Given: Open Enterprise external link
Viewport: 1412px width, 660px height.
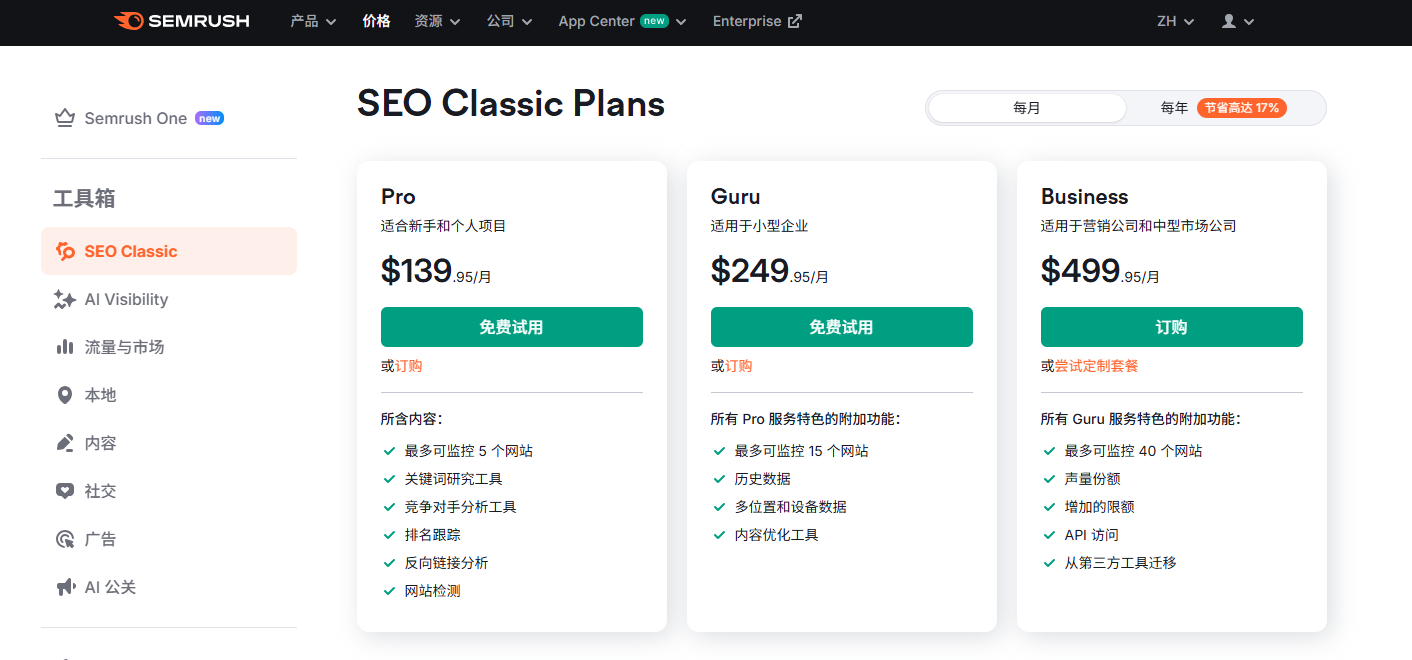Looking at the screenshot, I should (757, 21).
